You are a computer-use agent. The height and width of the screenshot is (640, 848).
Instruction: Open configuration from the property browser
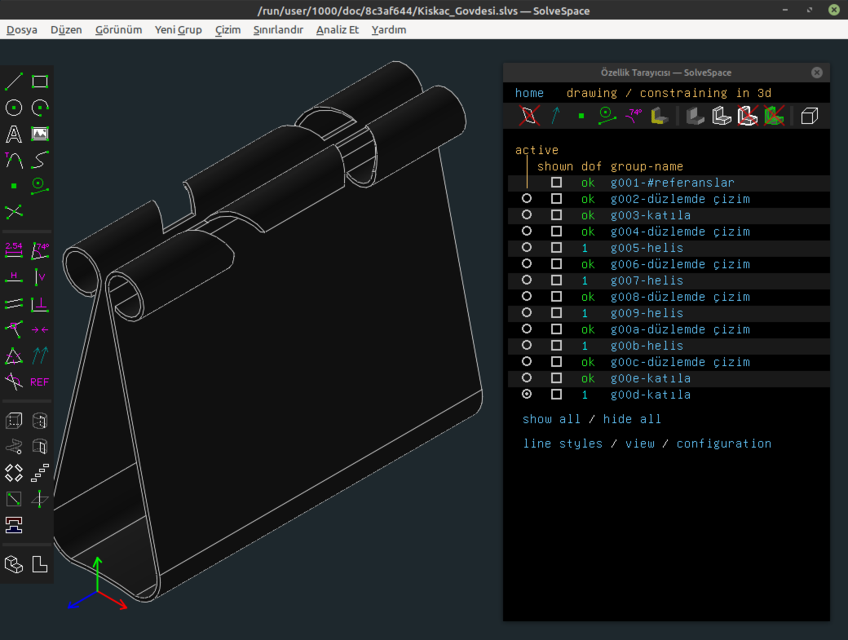click(x=724, y=443)
